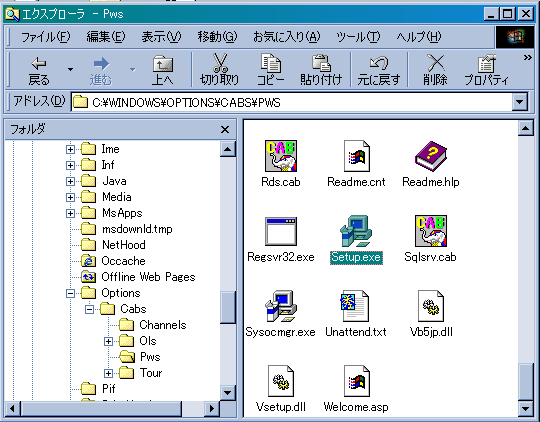The image size is (540, 422).
Task: Open the Back button history dropdown arrow
Action: point(70,70)
